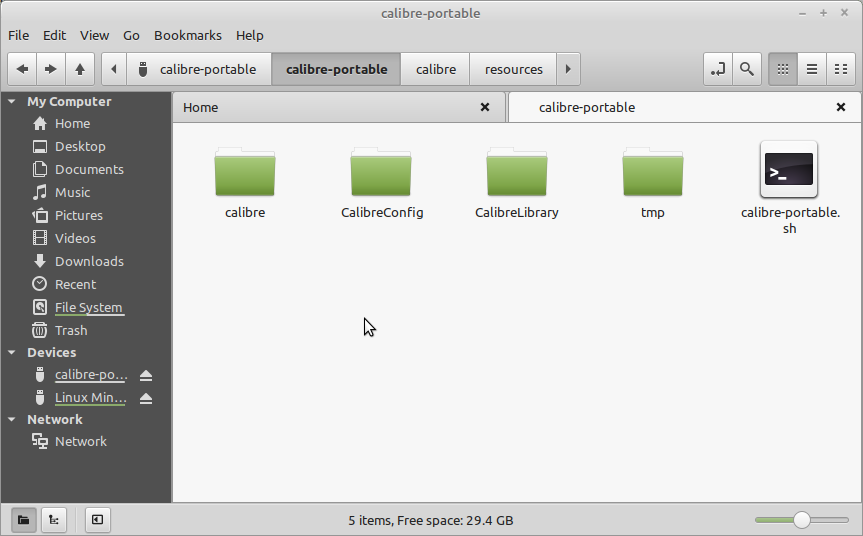
Task: Open Desktop in the sidebar
Action: point(80,147)
